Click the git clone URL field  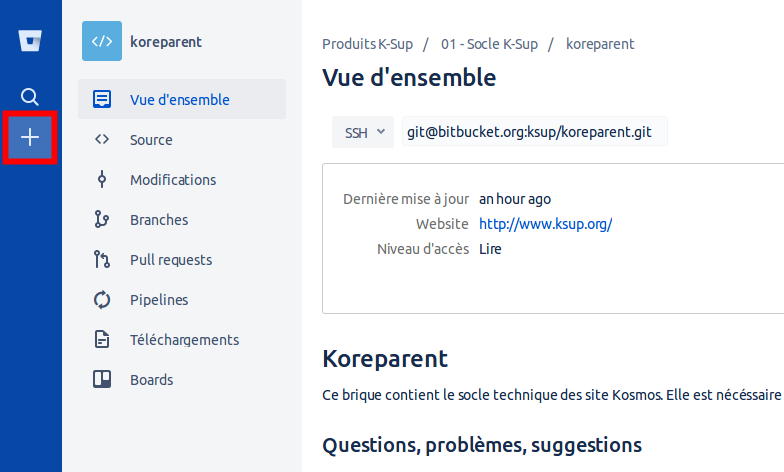point(534,132)
